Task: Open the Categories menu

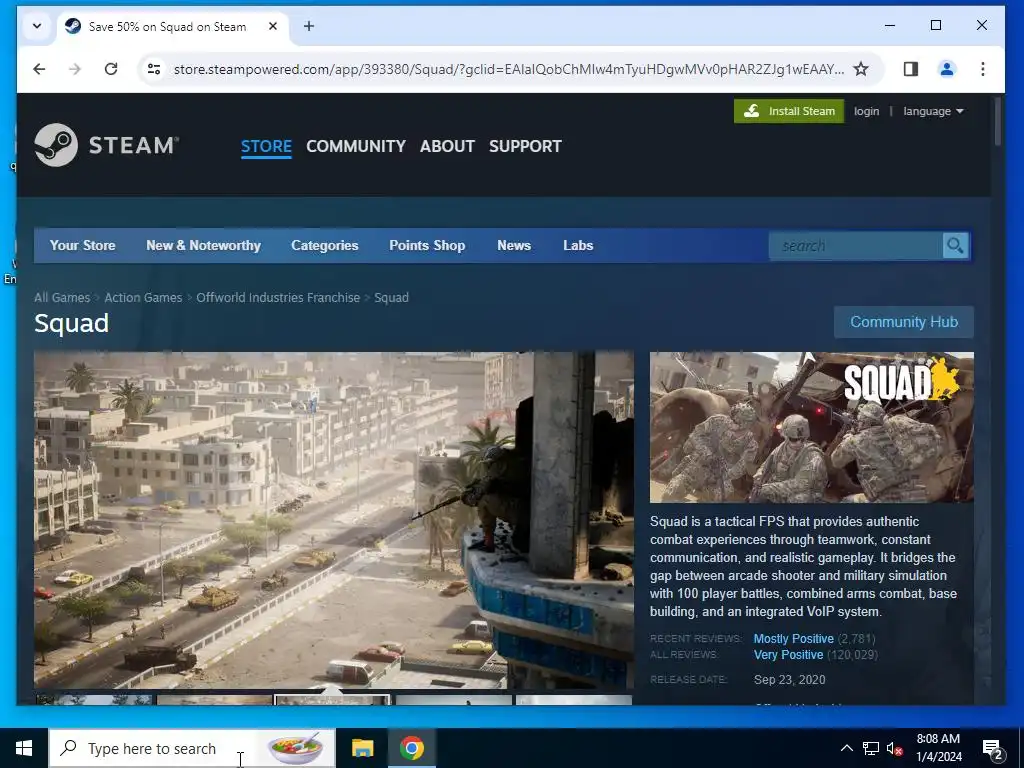Action: click(x=325, y=246)
